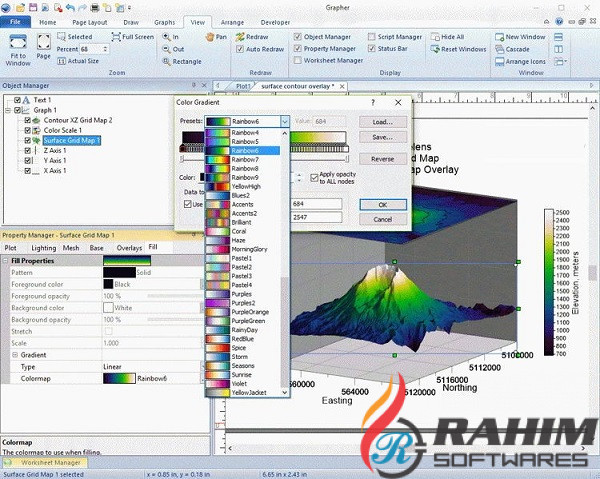
Task: Click the Save... gradient button
Action: pyautogui.click(x=383, y=137)
